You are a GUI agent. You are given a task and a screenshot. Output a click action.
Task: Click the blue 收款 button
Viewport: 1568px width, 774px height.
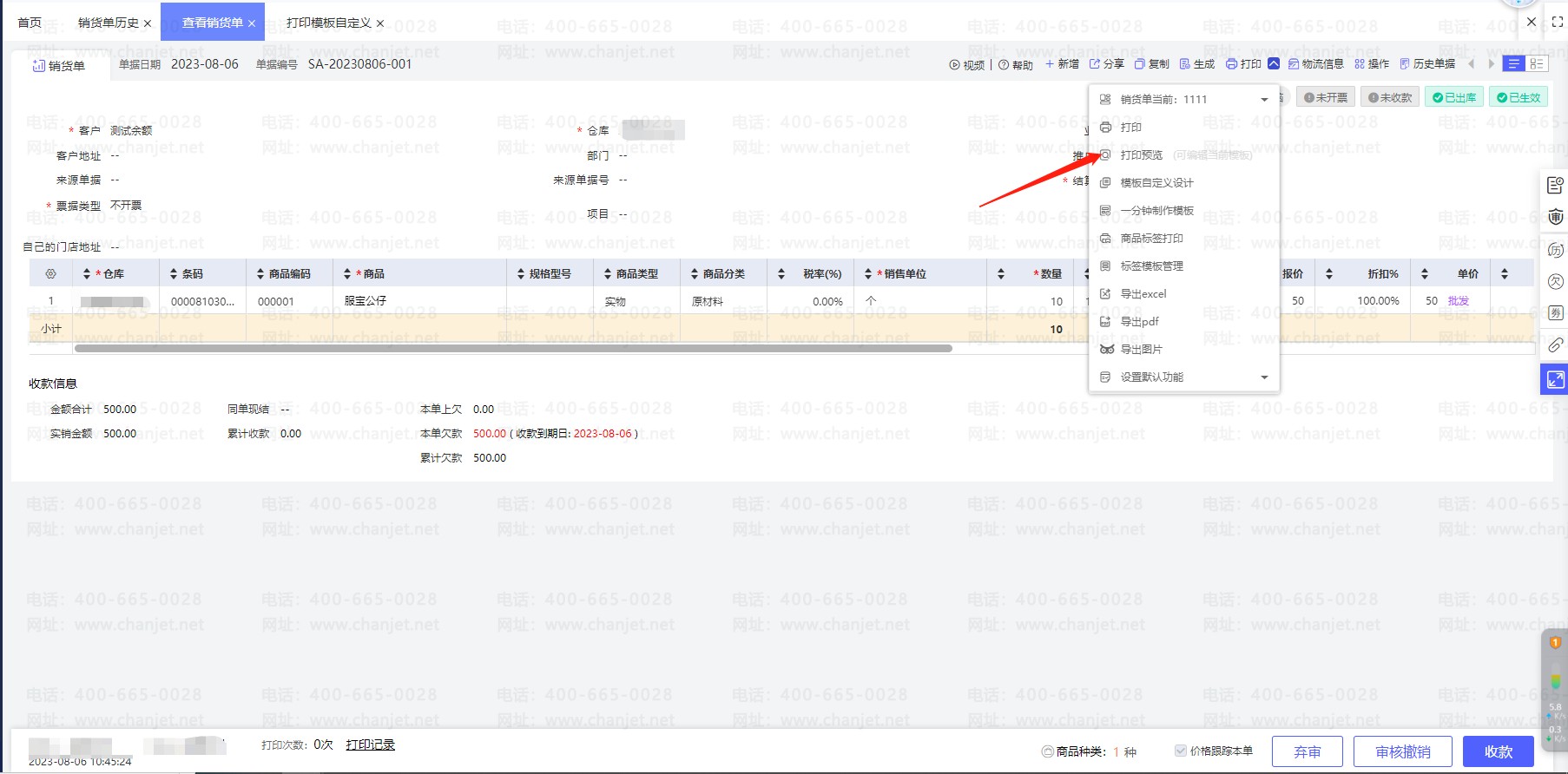click(x=1499, y=751)
